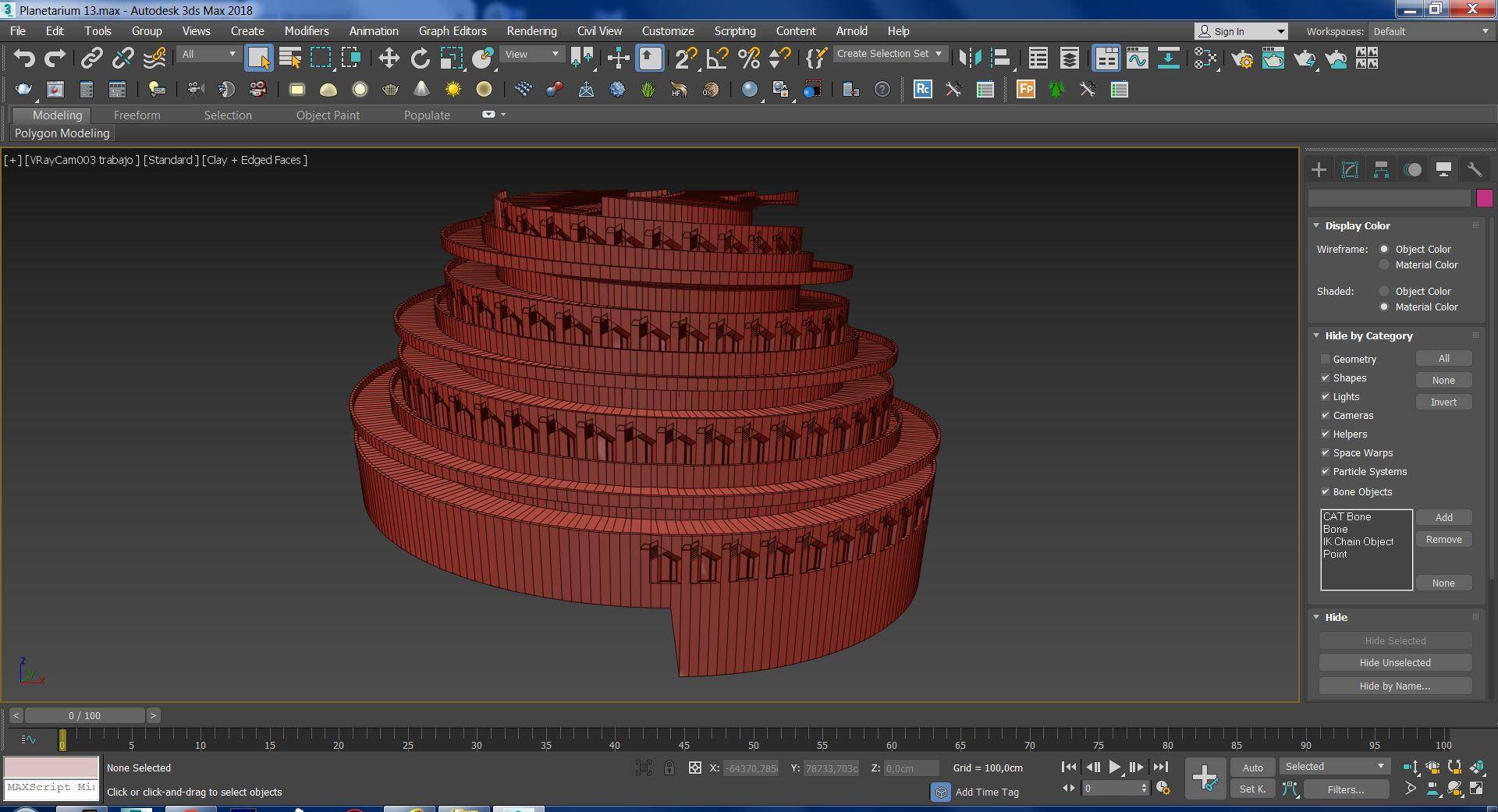
Task: Select the Select and Move tool
Action: click(388, 58)
